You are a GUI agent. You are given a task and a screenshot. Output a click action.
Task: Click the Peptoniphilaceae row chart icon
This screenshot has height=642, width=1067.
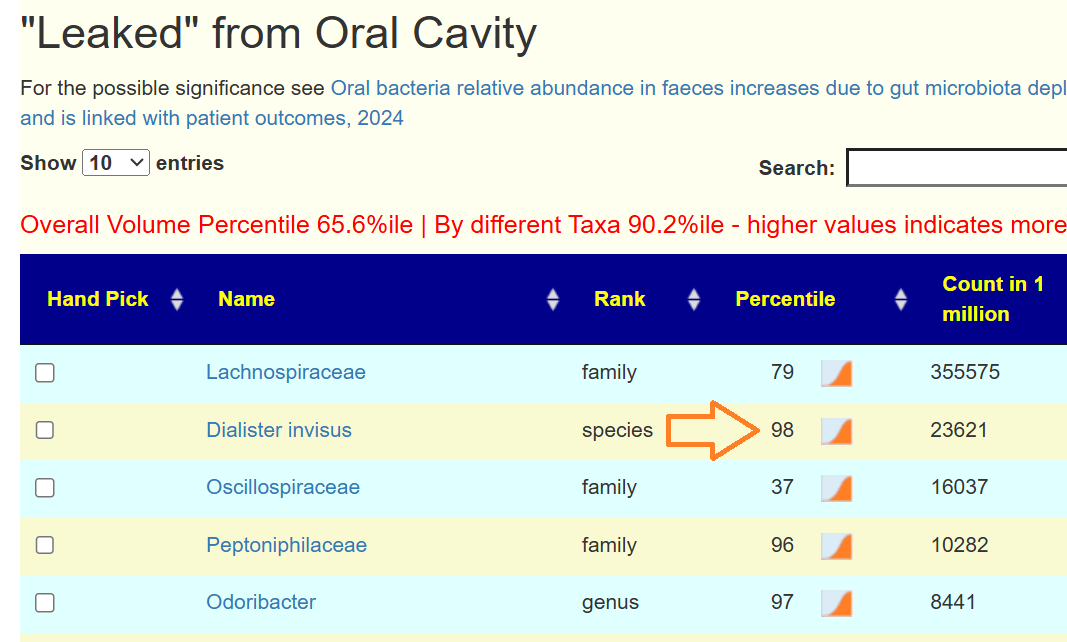click(x=836, y=546)
